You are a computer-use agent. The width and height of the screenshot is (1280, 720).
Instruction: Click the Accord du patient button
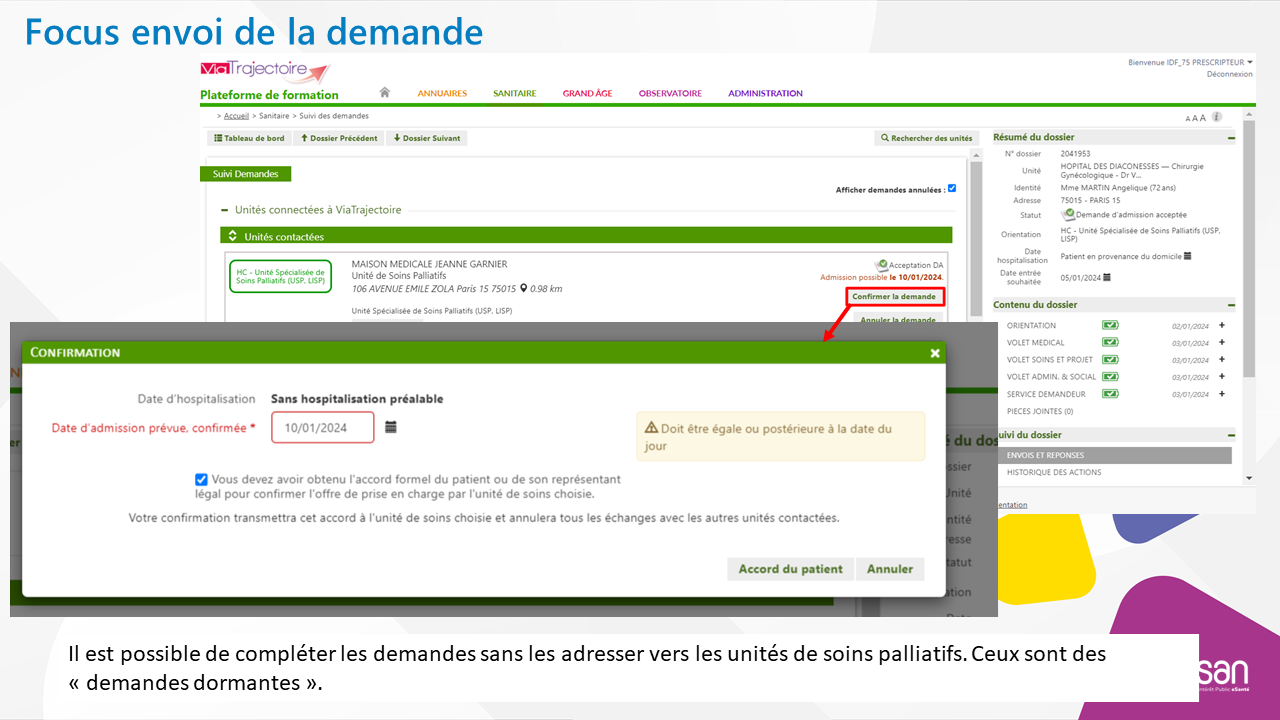pos(790,569)
